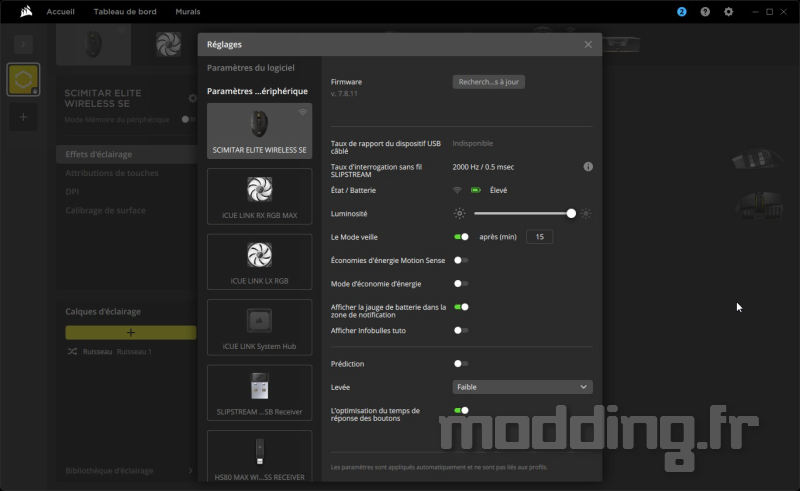
Task: Click the firmware version v. 7.8.11 text
Action: click(344, 94)
